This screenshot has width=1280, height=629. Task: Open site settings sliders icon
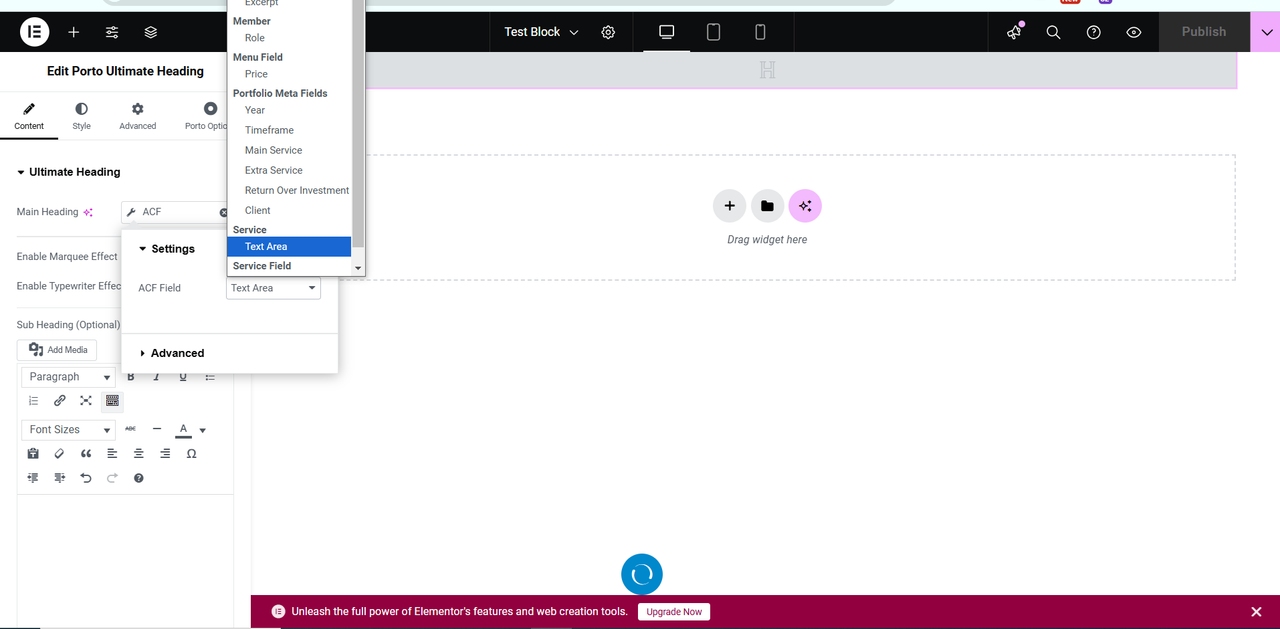(112, 32)
